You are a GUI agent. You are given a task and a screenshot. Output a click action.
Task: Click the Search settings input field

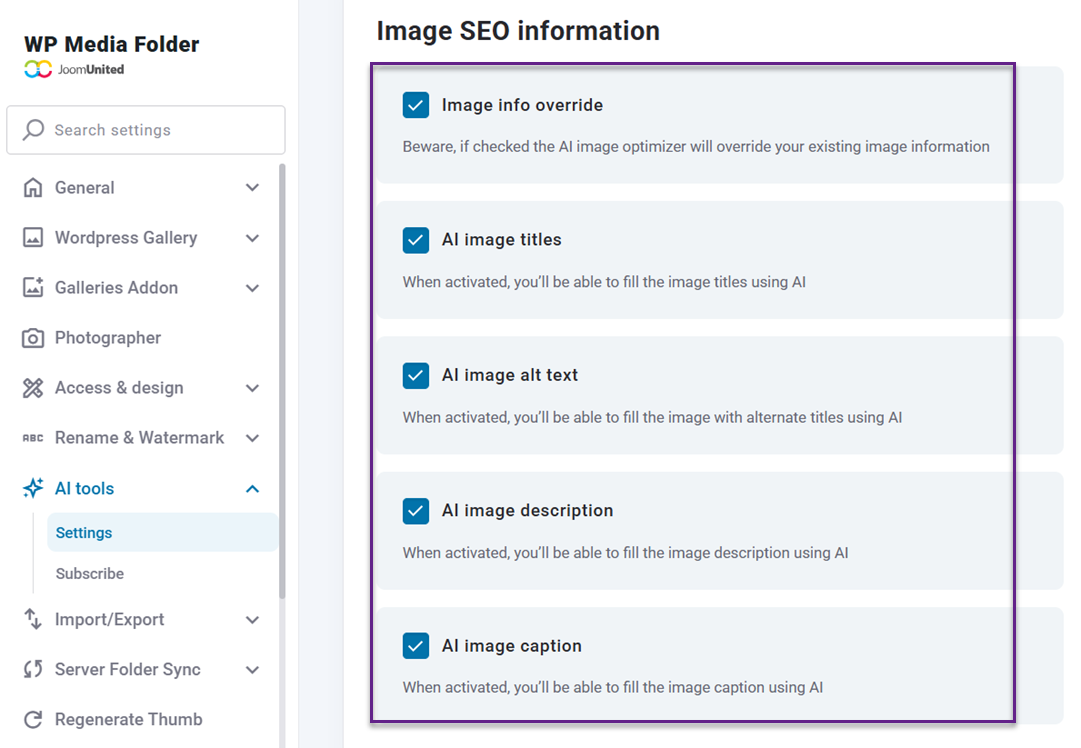point(145,129)
